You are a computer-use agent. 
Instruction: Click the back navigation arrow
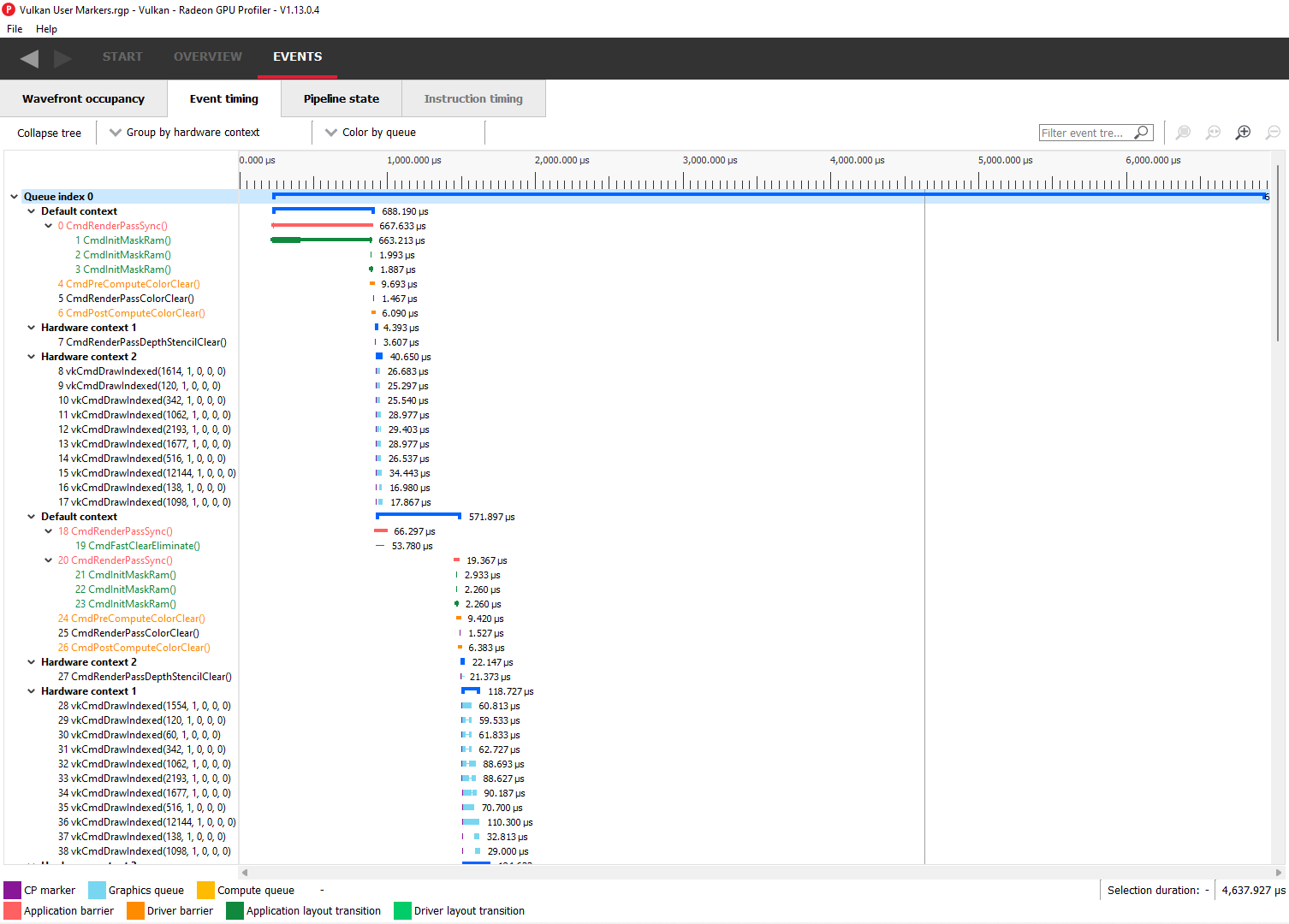(30, 58)
